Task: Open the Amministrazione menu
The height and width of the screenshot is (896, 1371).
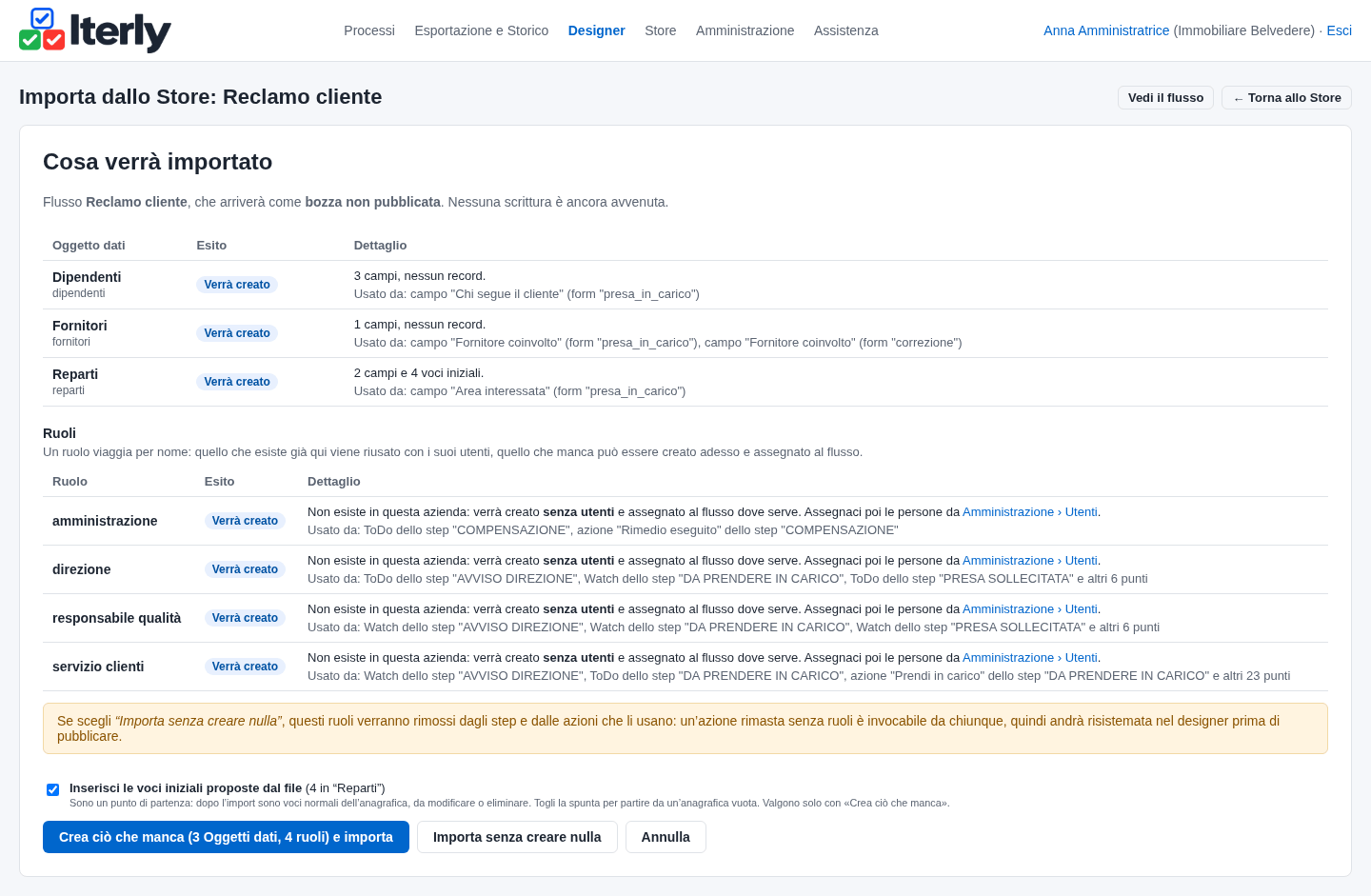Action: tap(745, 30)
